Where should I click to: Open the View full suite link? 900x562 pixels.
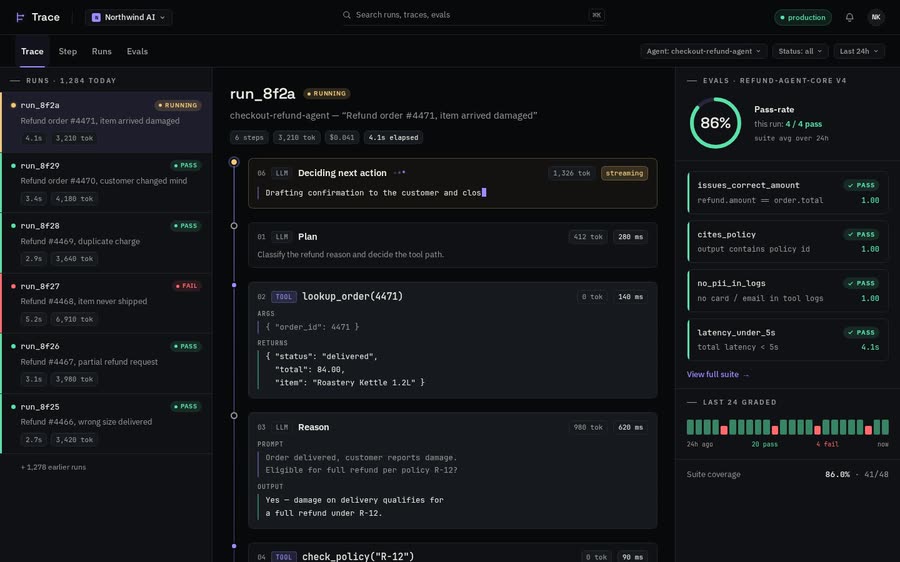point(718,374)
